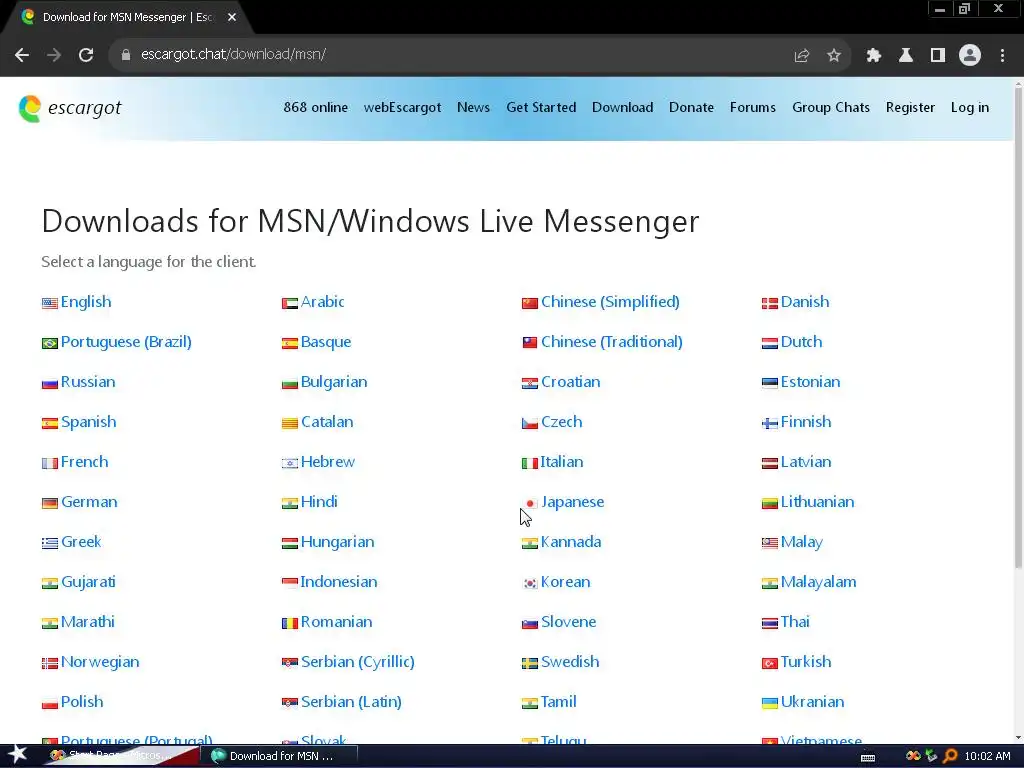Click the lock icon beside the URL
Viewport: 1024px width, 768px height.
126,55
